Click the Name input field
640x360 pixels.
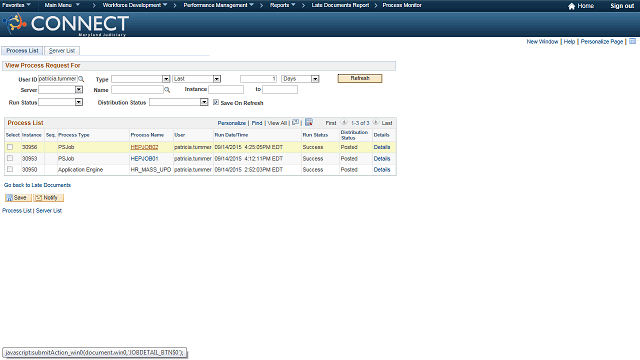click(137, 89)
